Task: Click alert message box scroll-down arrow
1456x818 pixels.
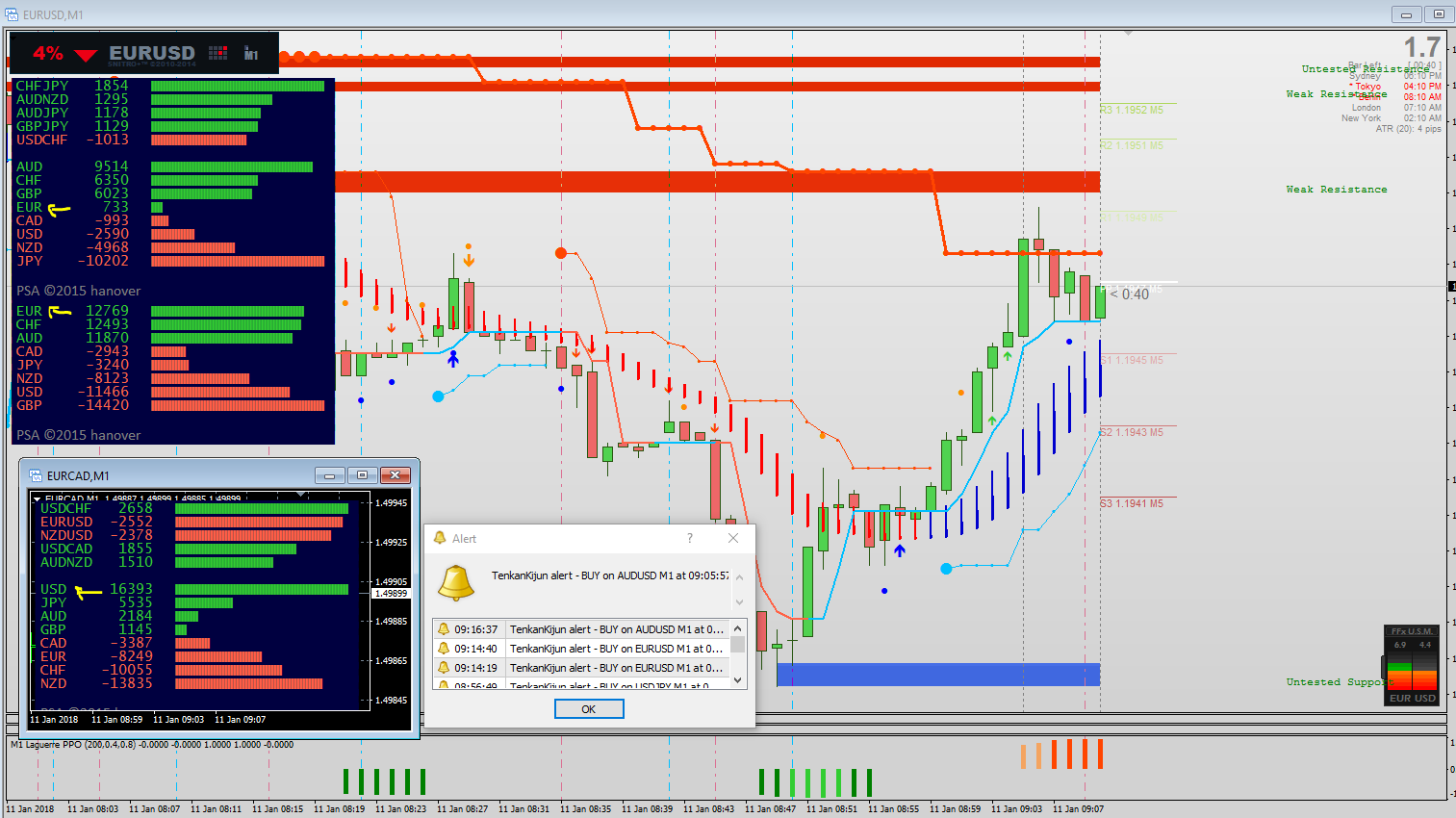Action: [x=739, y=602]
